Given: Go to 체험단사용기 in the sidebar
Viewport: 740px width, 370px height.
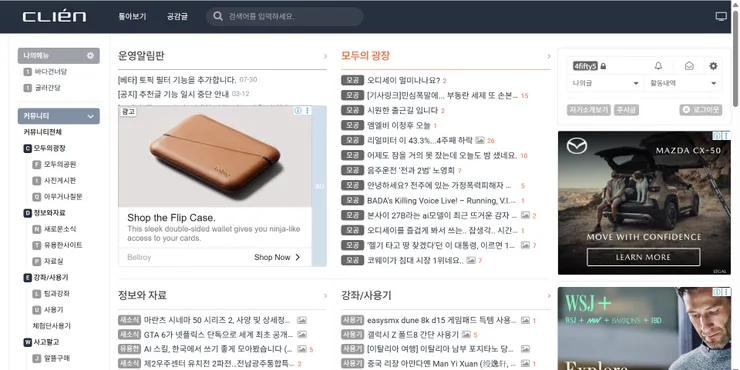Looking at the screenshot, I should 51,326.
